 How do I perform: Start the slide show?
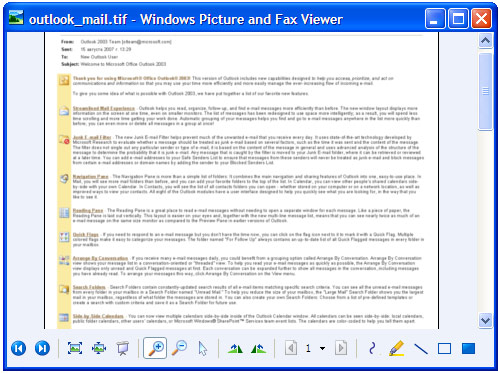click(123, 348)
